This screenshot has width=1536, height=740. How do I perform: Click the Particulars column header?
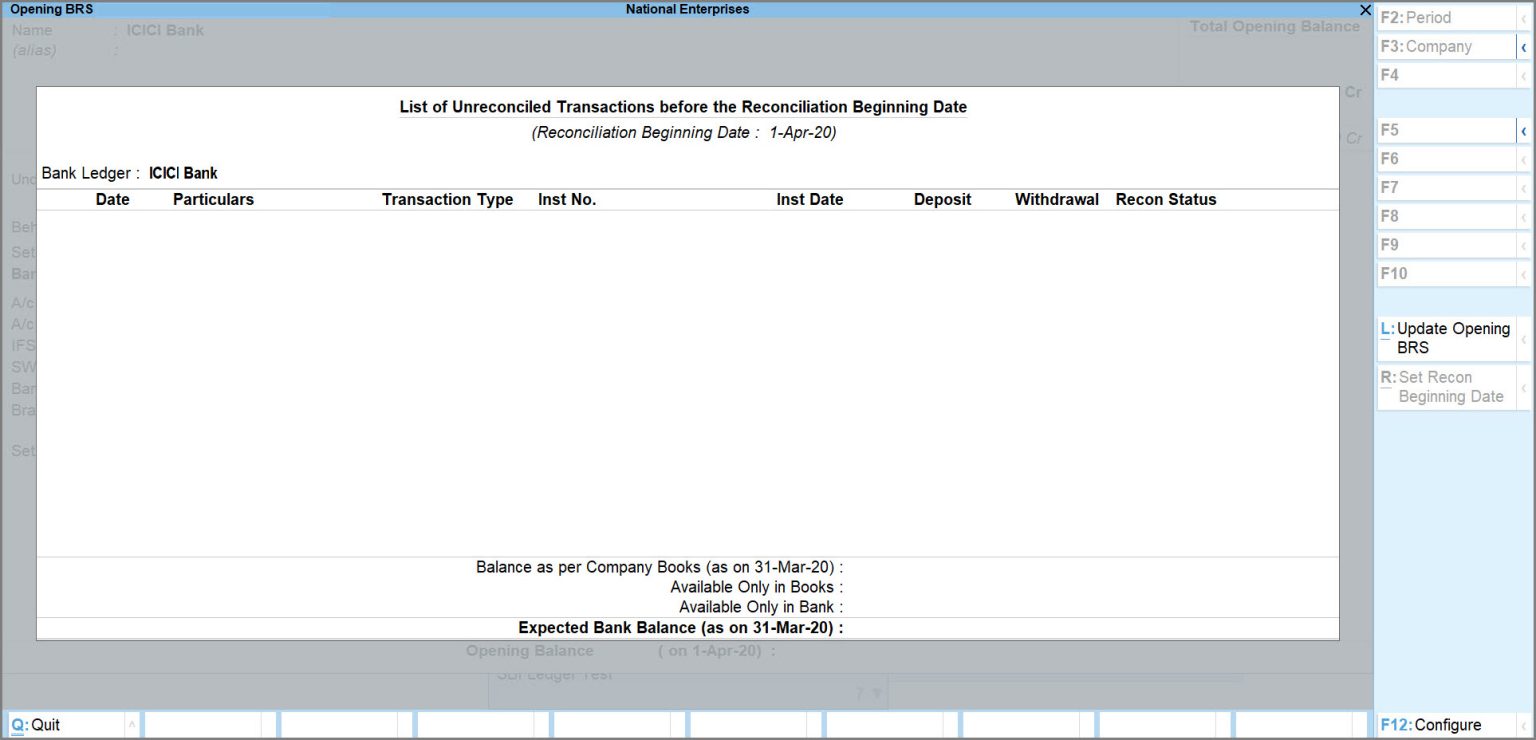[x=213, y=200]
